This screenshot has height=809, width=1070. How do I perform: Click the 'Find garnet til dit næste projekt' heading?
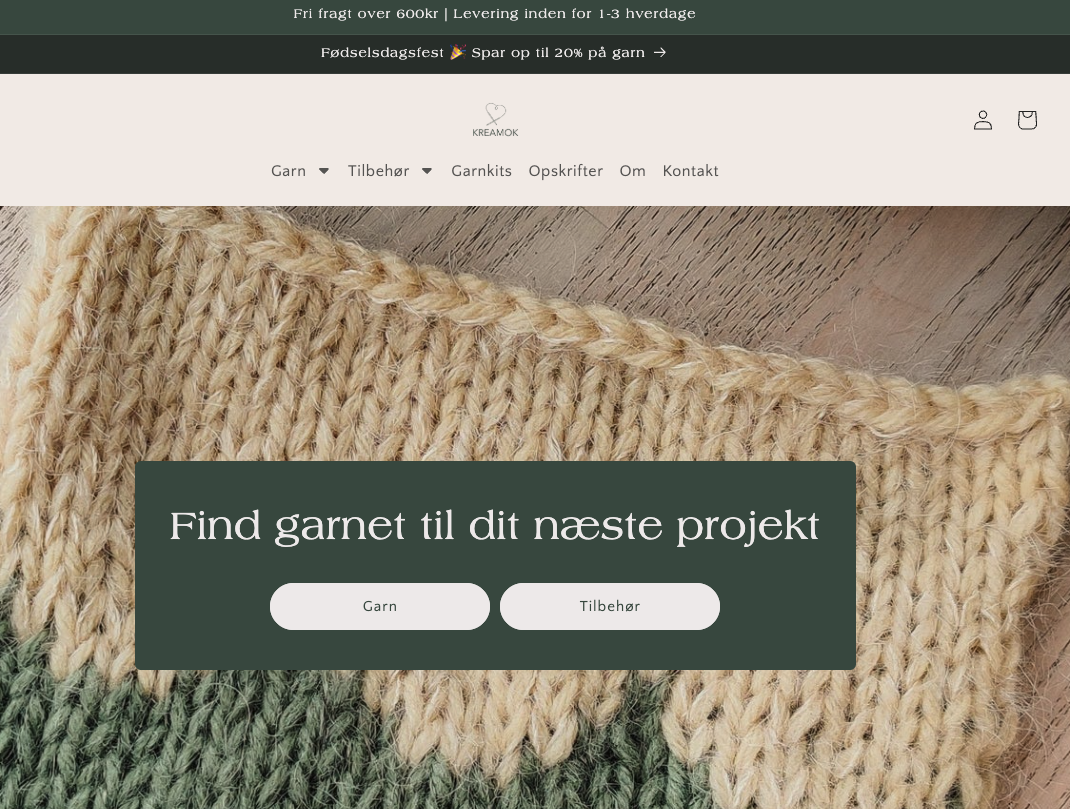tap(494, 526)
